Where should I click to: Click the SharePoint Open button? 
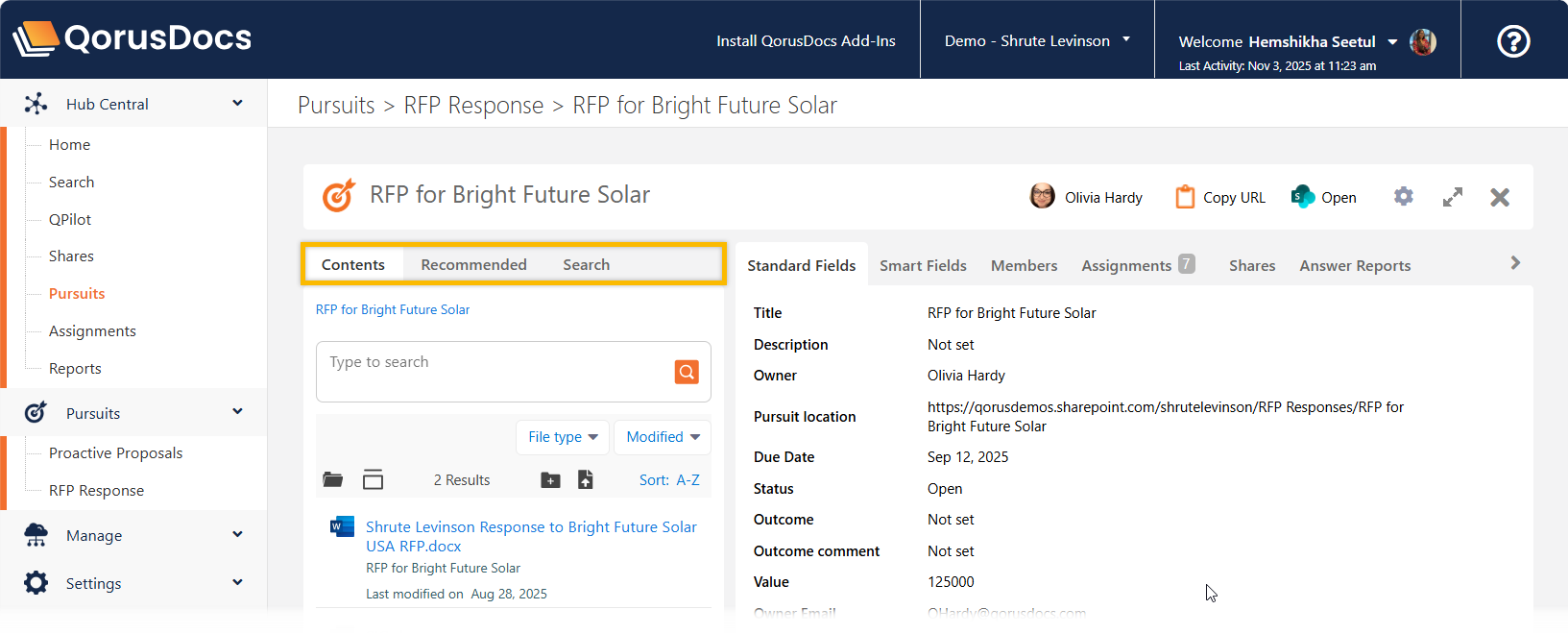tap(1324, 197)
